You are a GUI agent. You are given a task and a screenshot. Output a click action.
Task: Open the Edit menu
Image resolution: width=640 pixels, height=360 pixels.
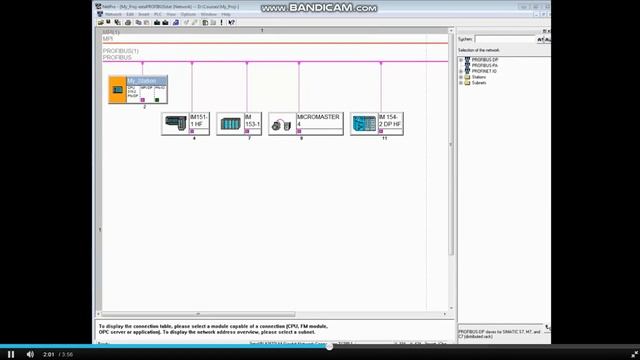point(130,14)
